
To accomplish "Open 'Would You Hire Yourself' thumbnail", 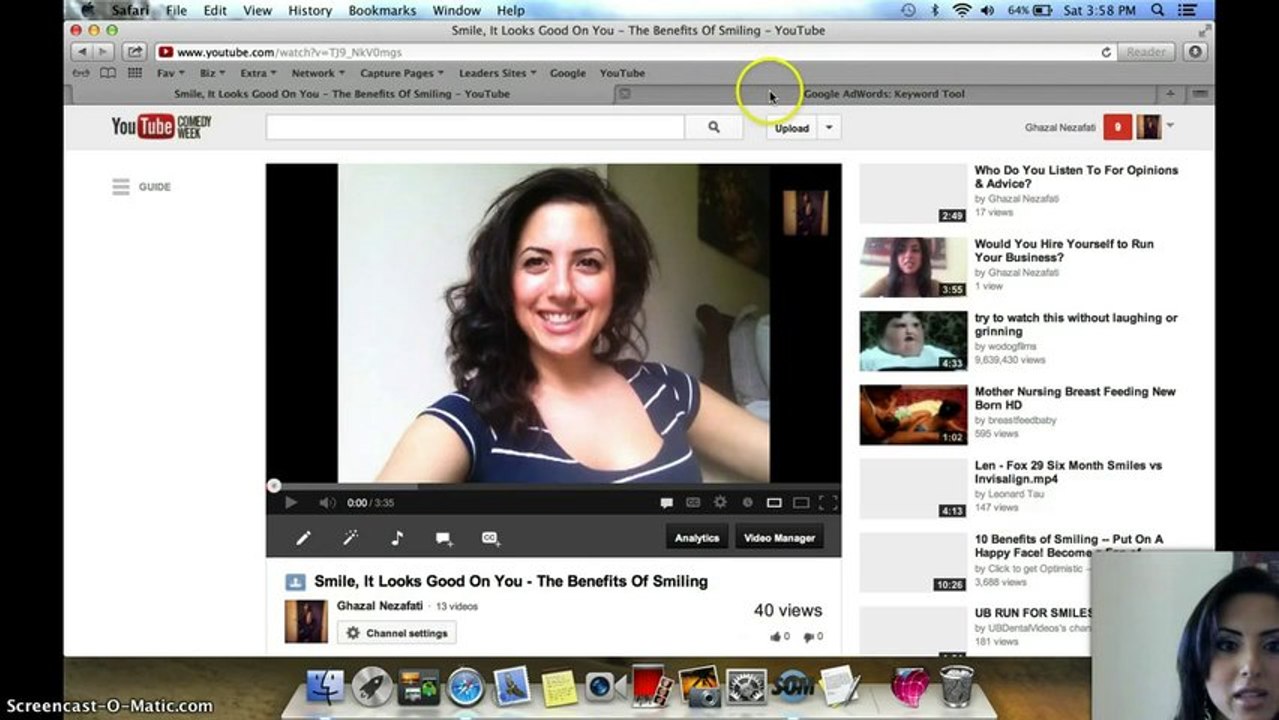I will (x=913, y=267).
